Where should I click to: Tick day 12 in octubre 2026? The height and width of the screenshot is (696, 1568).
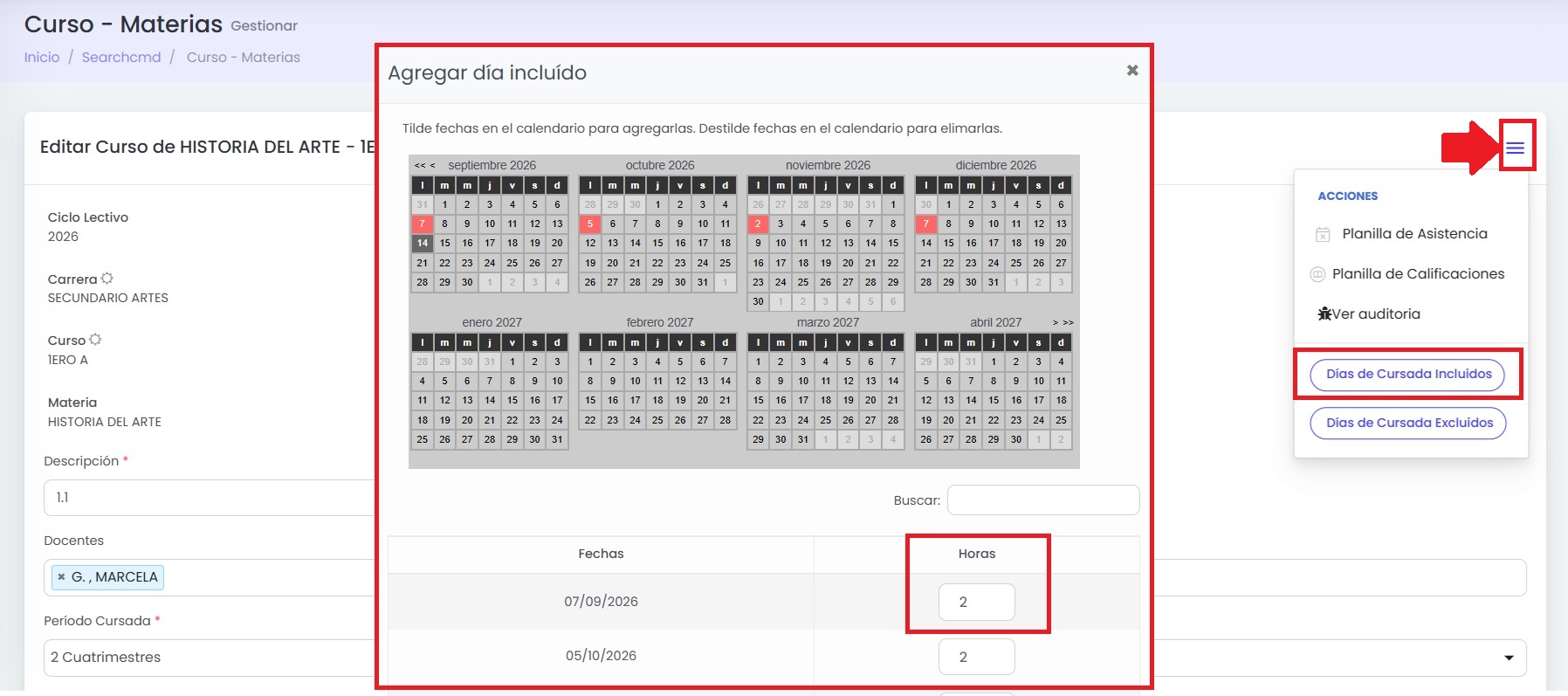click(590, 243)
